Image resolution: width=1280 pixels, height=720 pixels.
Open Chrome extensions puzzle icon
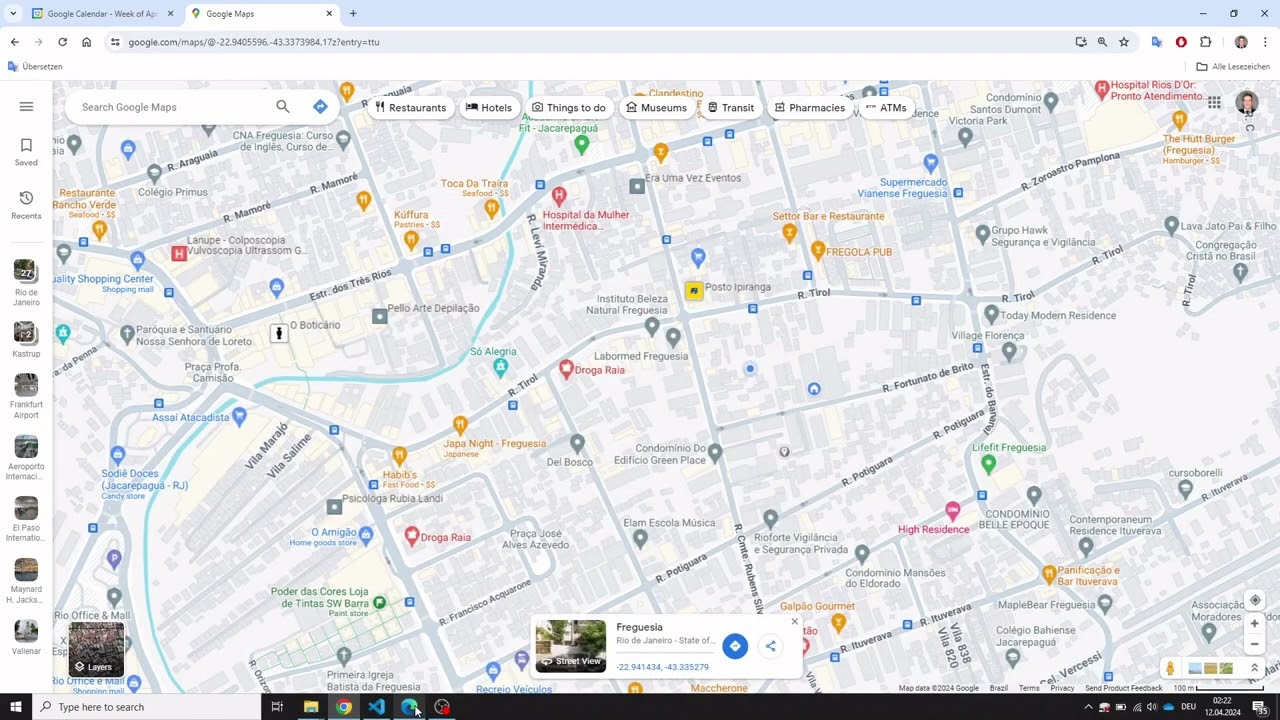1205,42
